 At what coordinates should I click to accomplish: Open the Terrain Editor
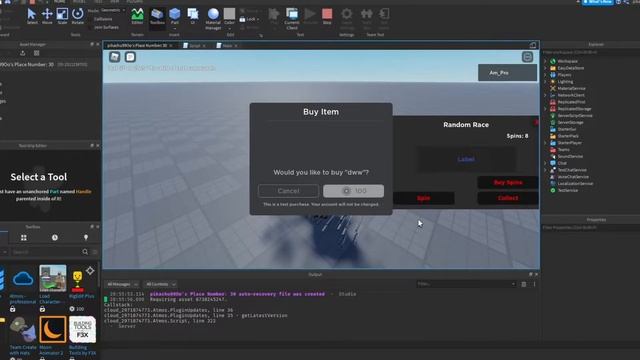point(137,16)
